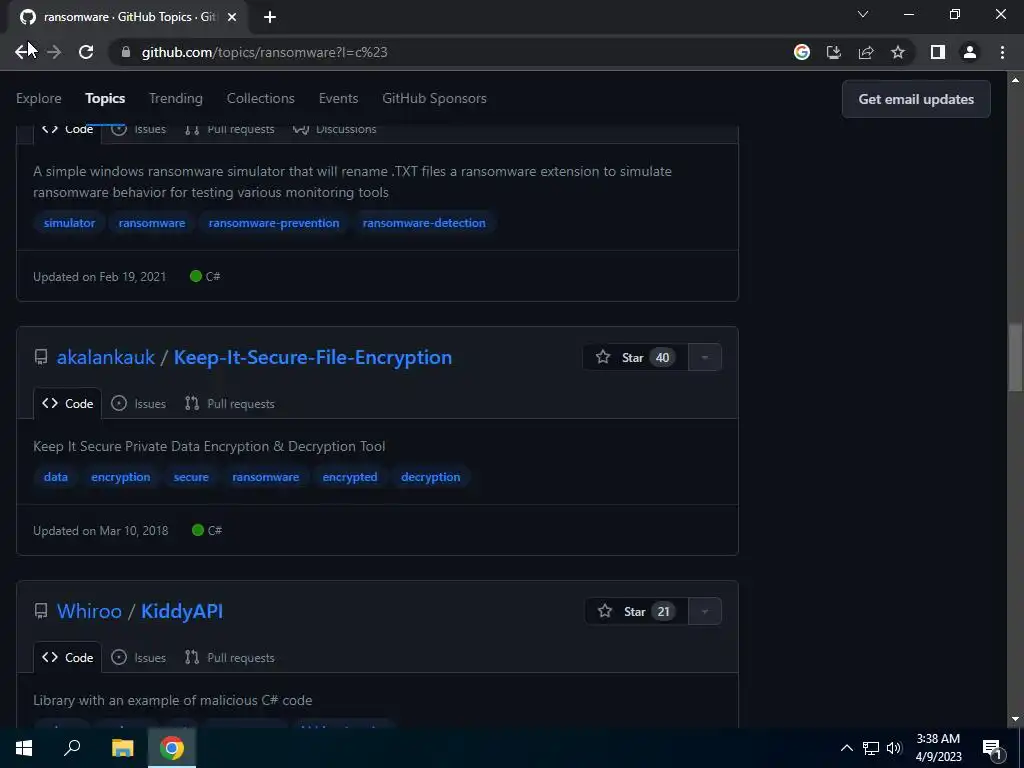Open Chrome tab search chevron
Image resolution: width=1024 pixels, height=768 pixels.
click(863, 14)
